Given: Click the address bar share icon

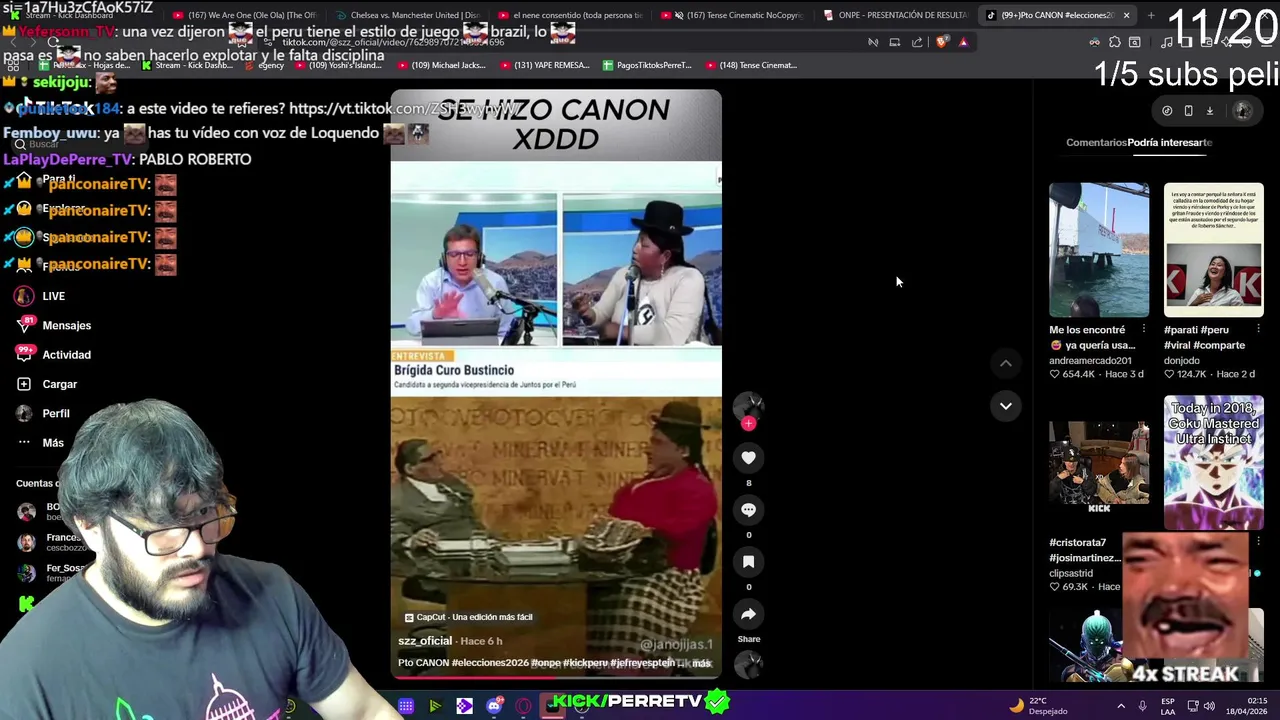Looking at the screenshot, I should pyautogui.click(x=917, y=42).
